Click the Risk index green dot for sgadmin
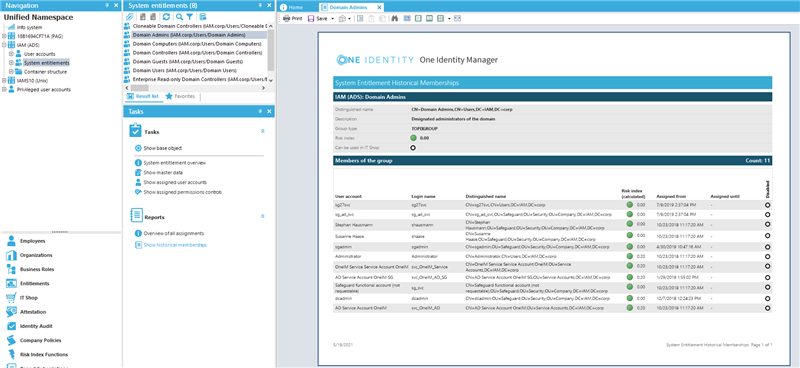This screenshot has width=800, height=368. click(x=630, y=246)
